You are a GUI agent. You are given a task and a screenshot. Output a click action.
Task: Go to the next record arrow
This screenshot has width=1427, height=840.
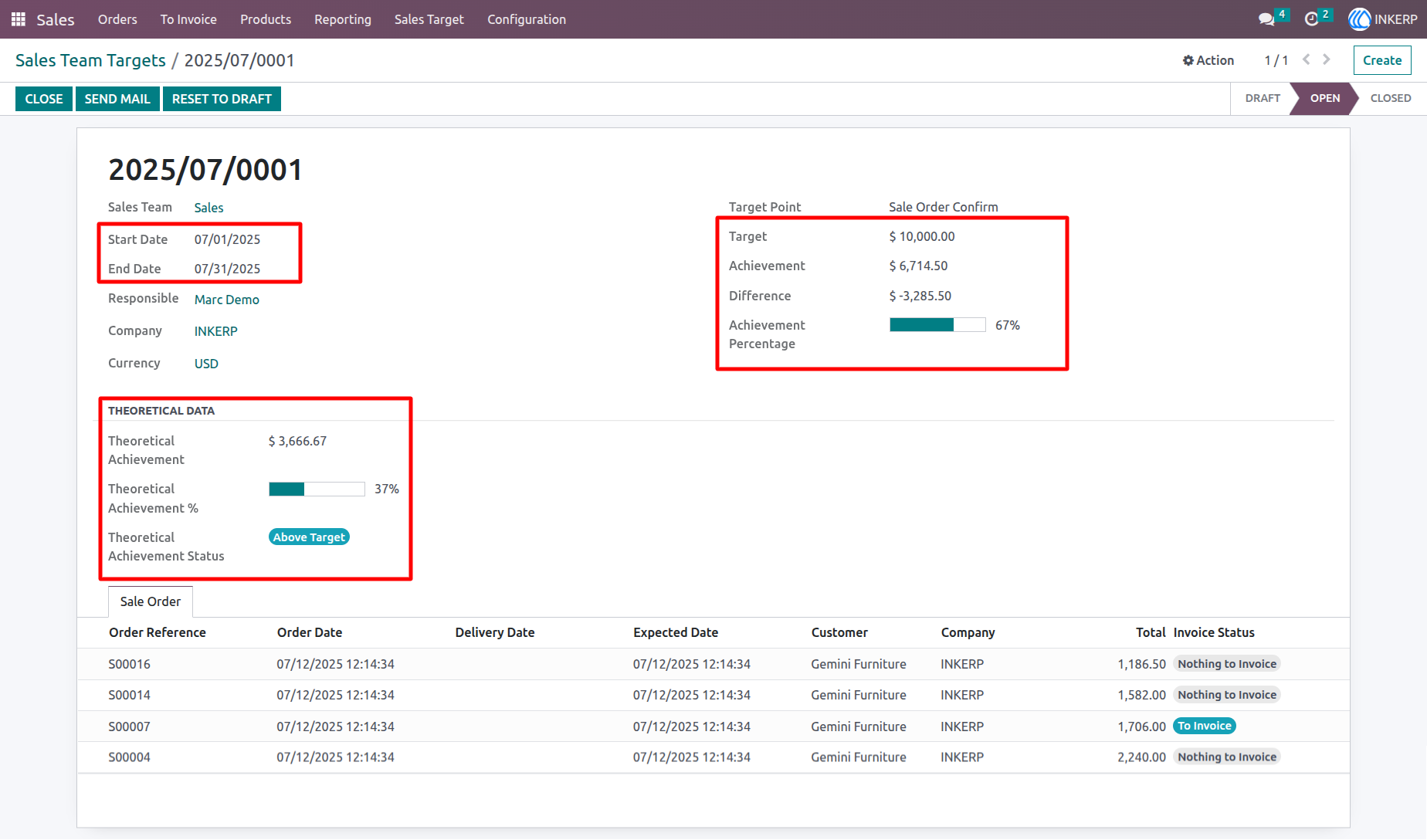pos(1327,59)
